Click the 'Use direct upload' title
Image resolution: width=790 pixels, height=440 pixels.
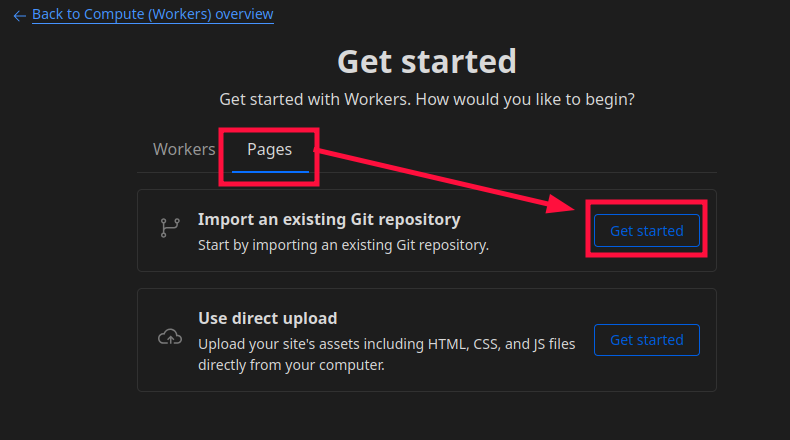point(267,318)
